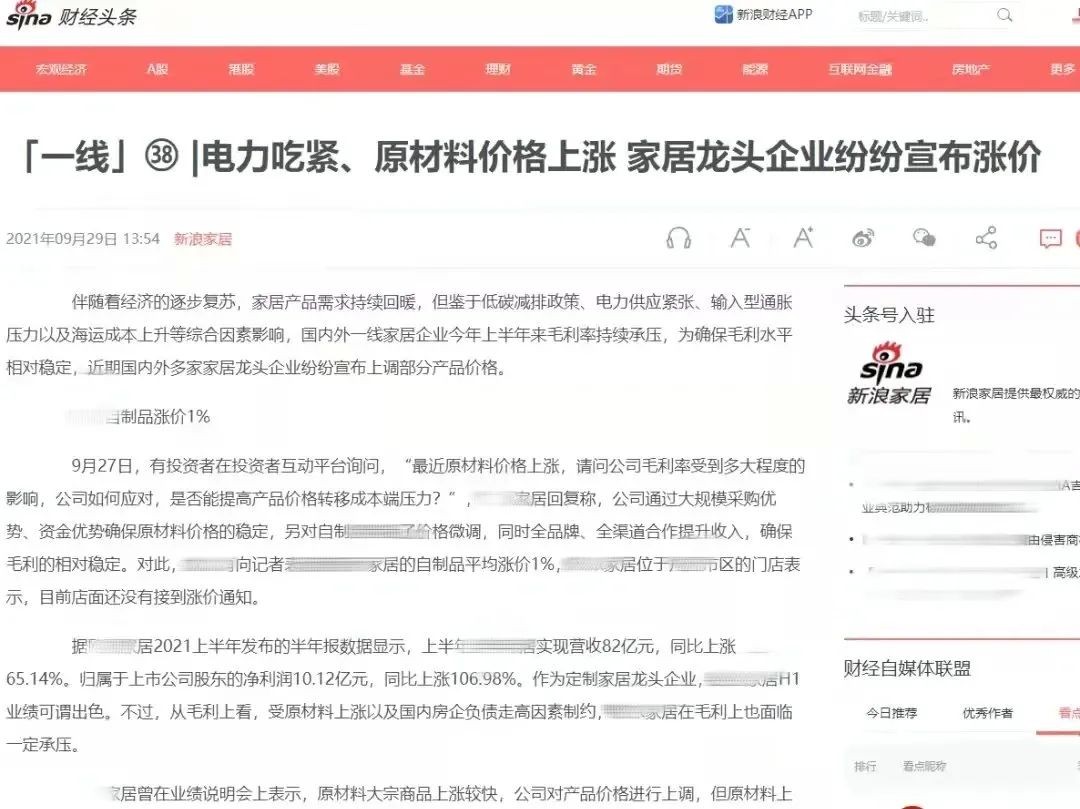Viewport: 1080px width, 809px height.
Task: Open the 基金 nav item
Action: point(413,69)
